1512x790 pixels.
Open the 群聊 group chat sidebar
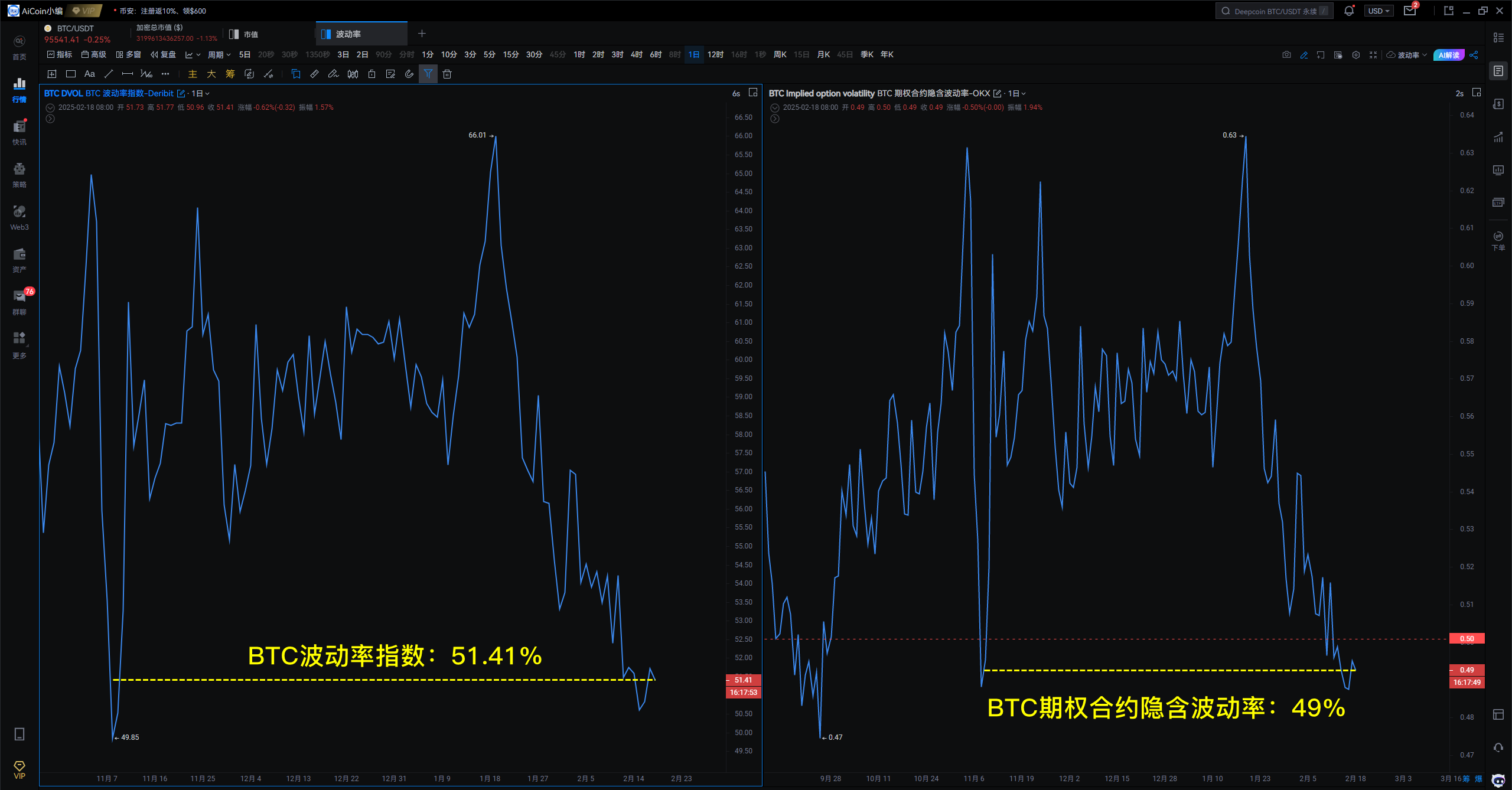tap(19, 302)
